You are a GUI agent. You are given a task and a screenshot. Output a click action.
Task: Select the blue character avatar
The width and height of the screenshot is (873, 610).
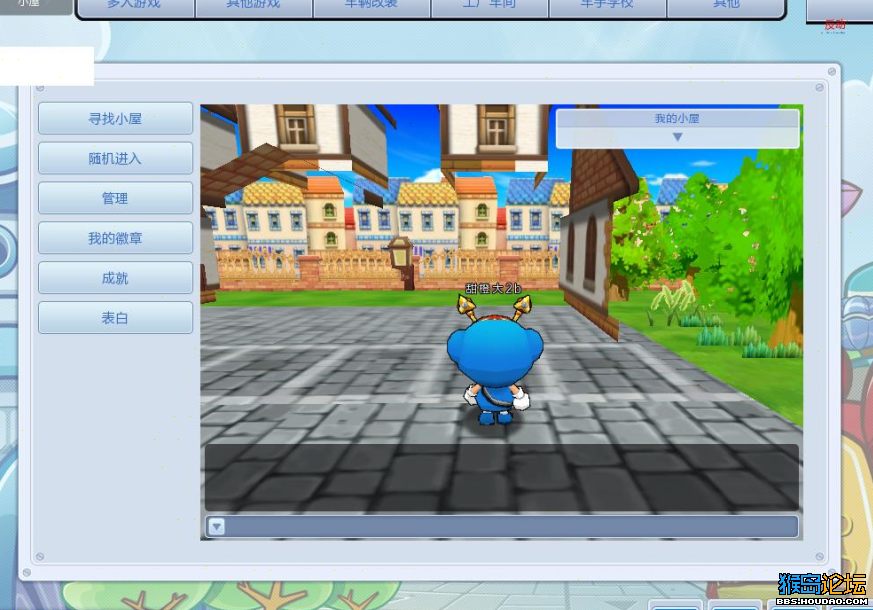(495, 360)
